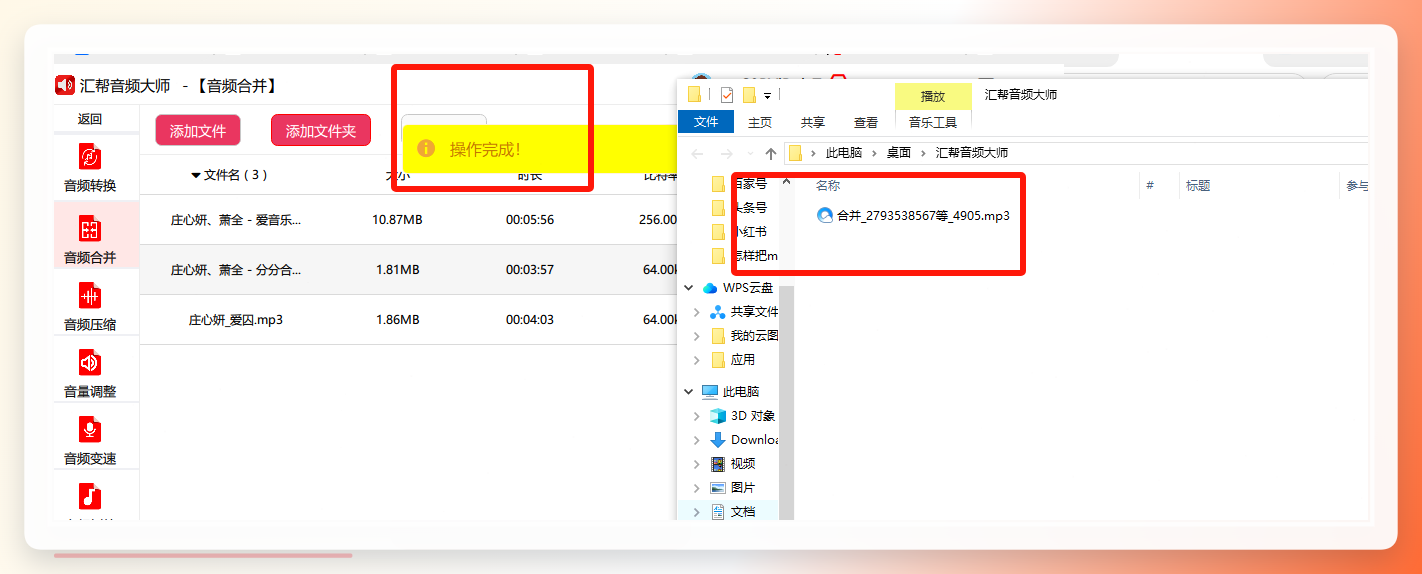Click the 标题 column header in Explorer
Screen dimensions: 1422x574
pos(1198,185)
